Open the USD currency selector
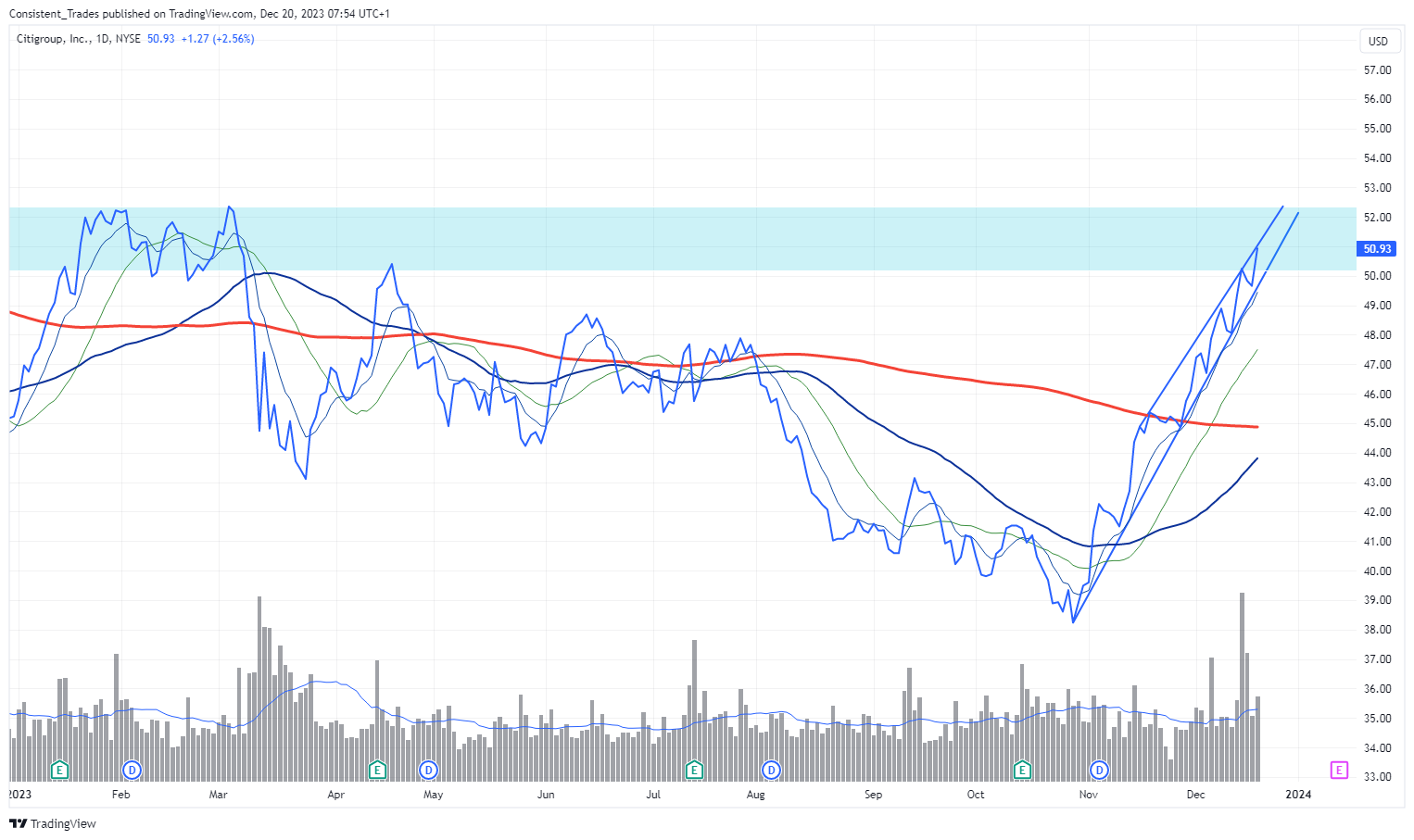1414x840 pixels. [1378, 41]
